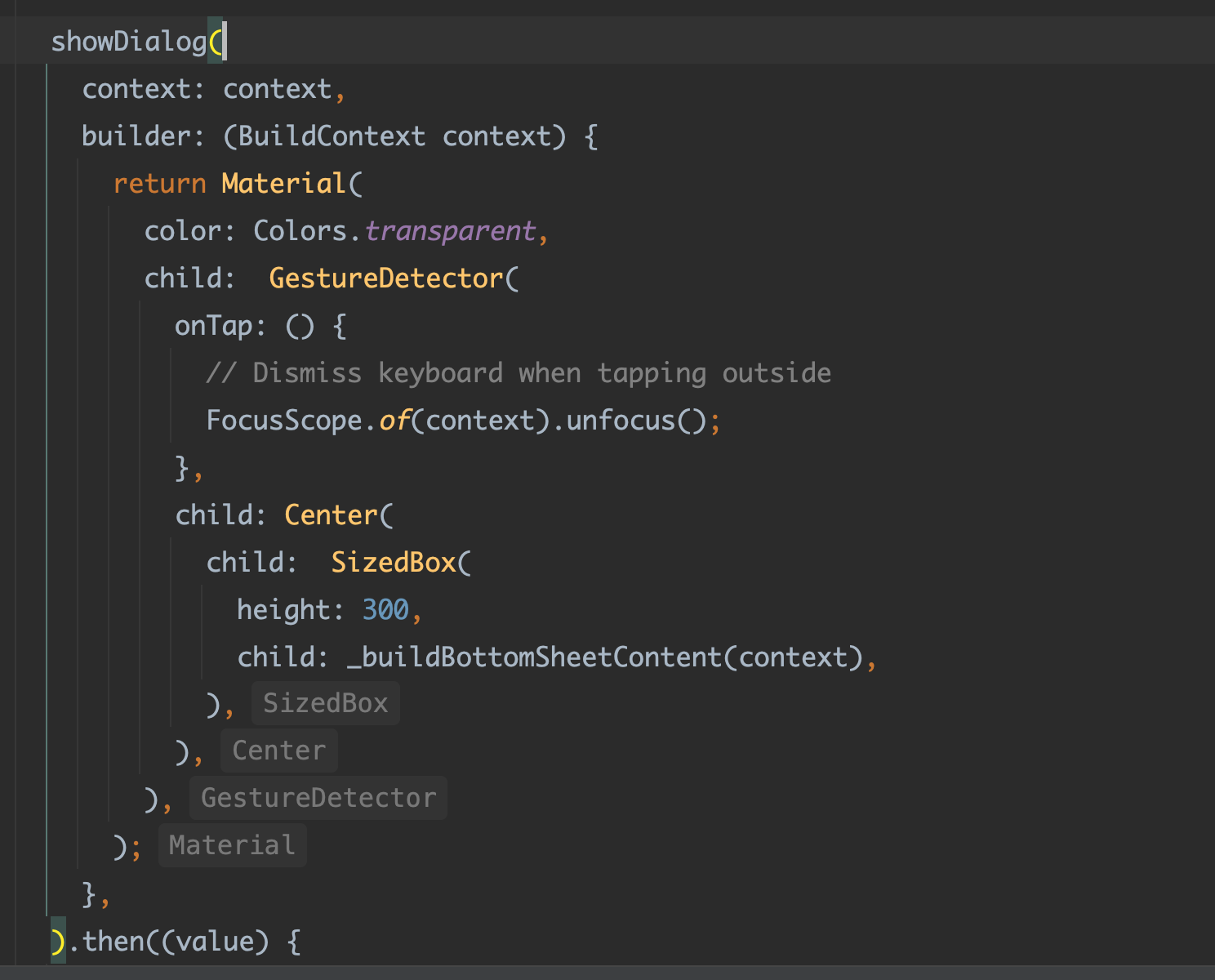Click the height value 300
Image resolution: width=1215 pixels, height=980 pixels.
click(x=385, y=610)
